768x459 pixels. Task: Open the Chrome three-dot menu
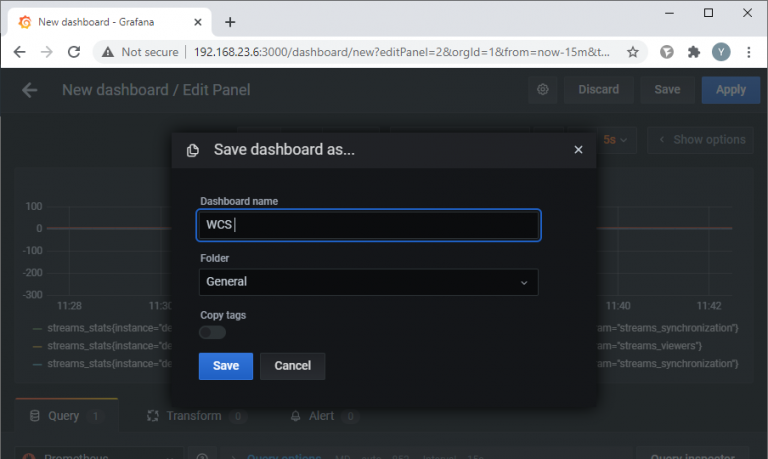pos(748,52)
